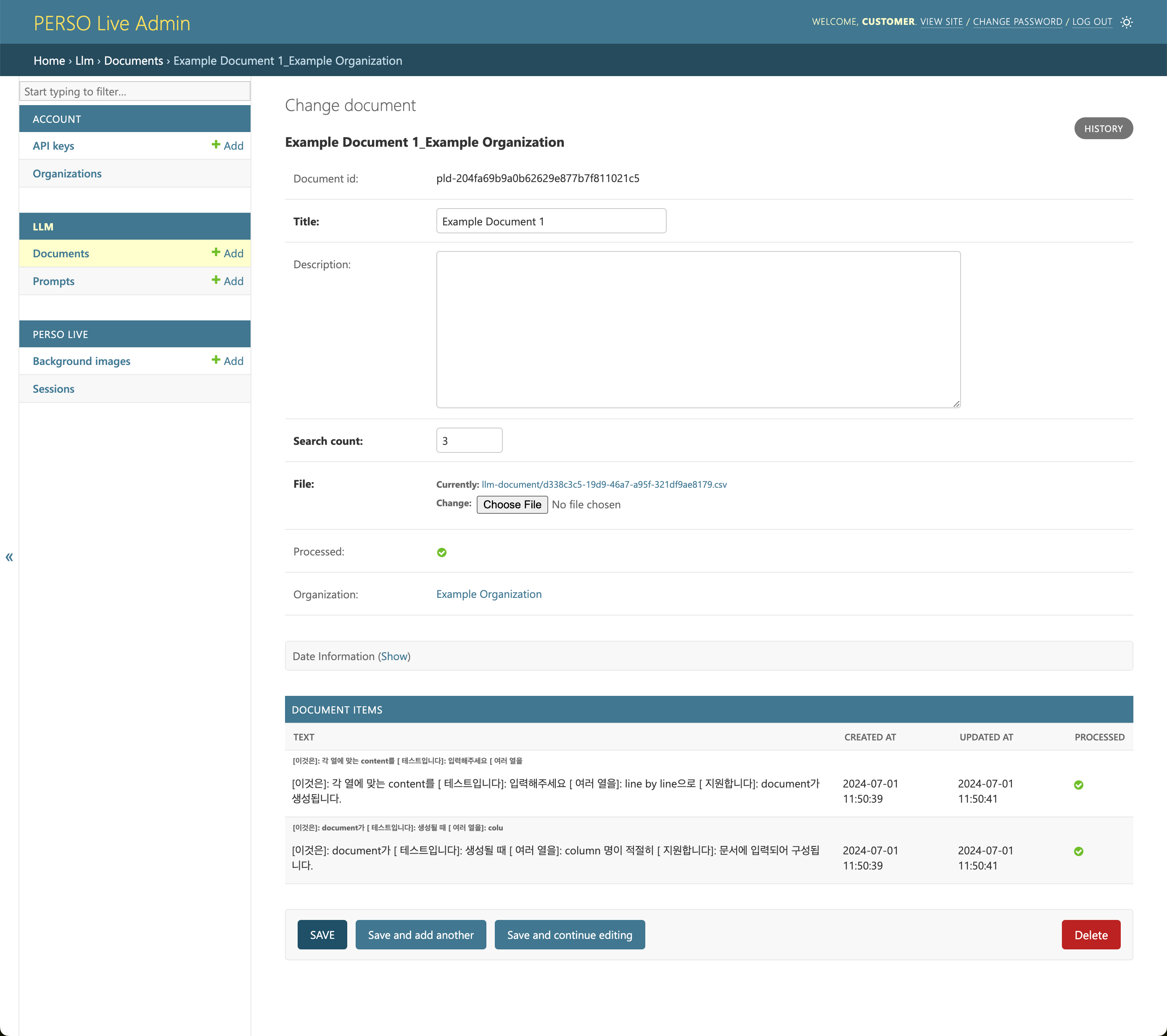The width and height of the screenshot is (1167, 1036).
Task: Focus the Search count number field
Action: click(469, 440)
